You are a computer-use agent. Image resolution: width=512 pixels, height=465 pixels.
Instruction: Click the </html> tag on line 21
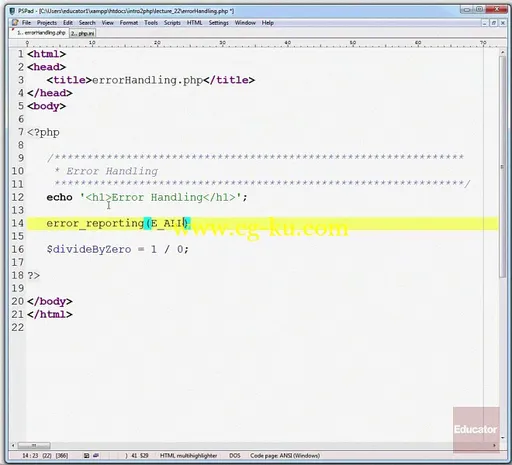[x=50, y=314]
